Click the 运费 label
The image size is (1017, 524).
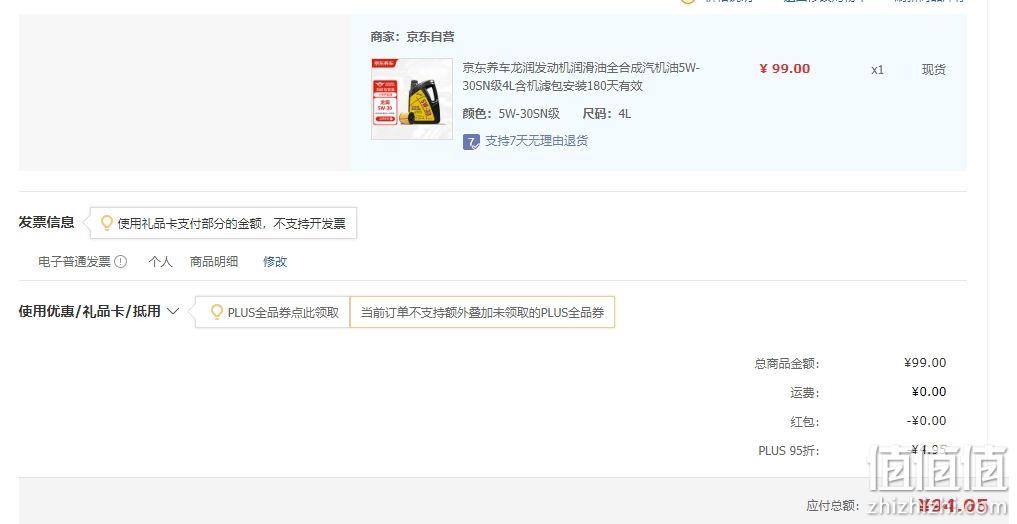click(804, 392)
